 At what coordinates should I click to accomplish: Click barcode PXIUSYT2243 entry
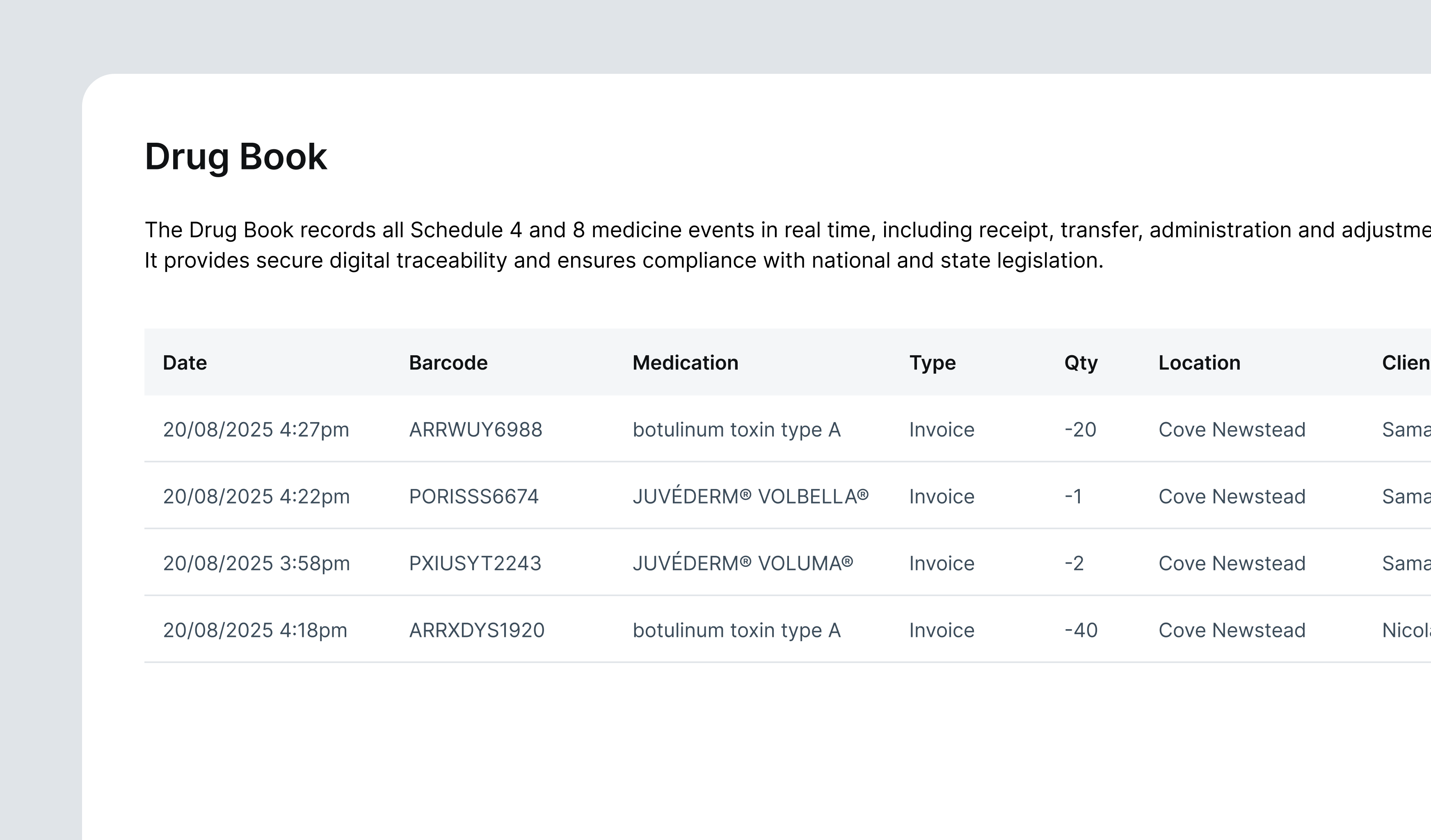tap(475, 564)
